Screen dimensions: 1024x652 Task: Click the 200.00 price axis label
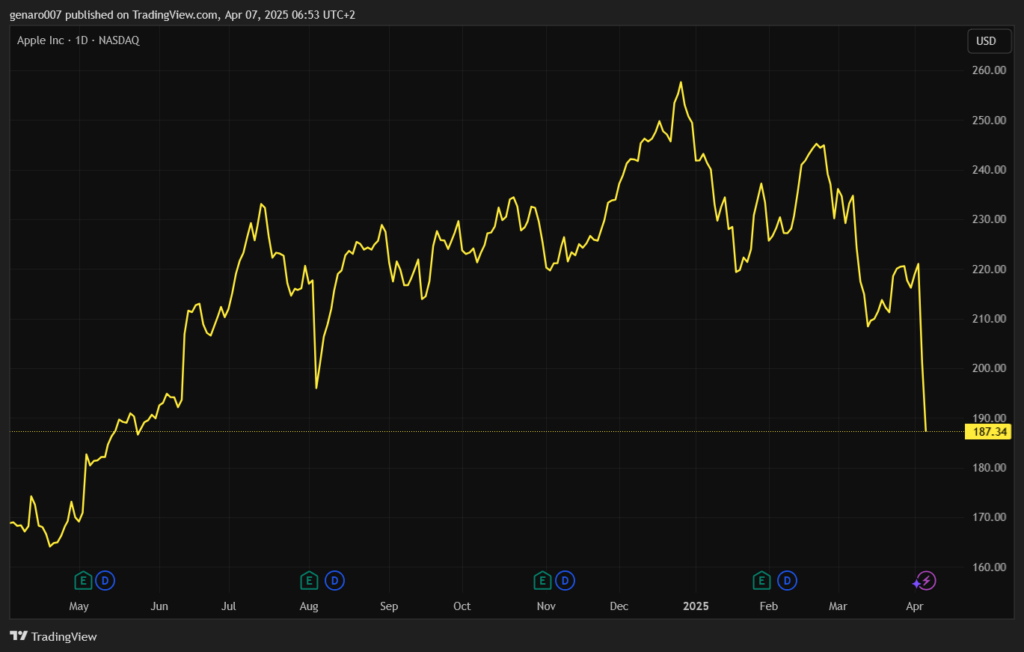click(987, 369)
